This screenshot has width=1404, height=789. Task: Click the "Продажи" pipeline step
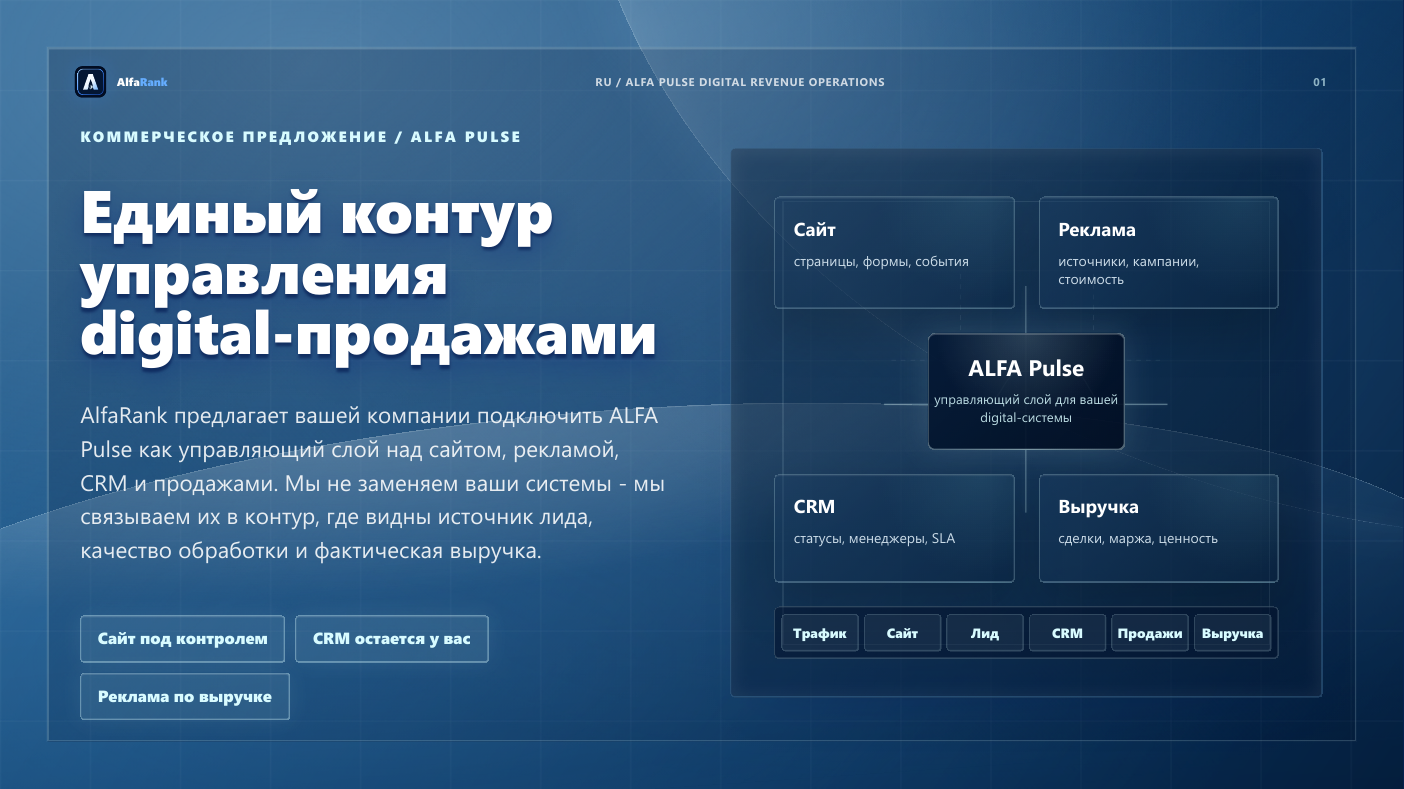(x=1150, y=633)
